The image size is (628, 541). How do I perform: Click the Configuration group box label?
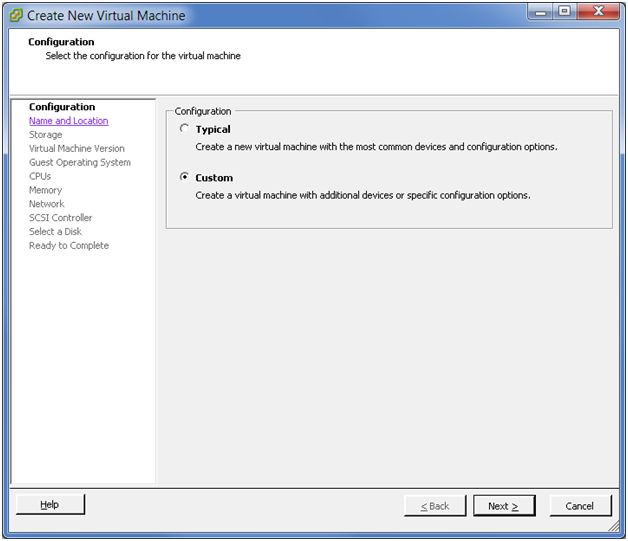click(203, 111)
